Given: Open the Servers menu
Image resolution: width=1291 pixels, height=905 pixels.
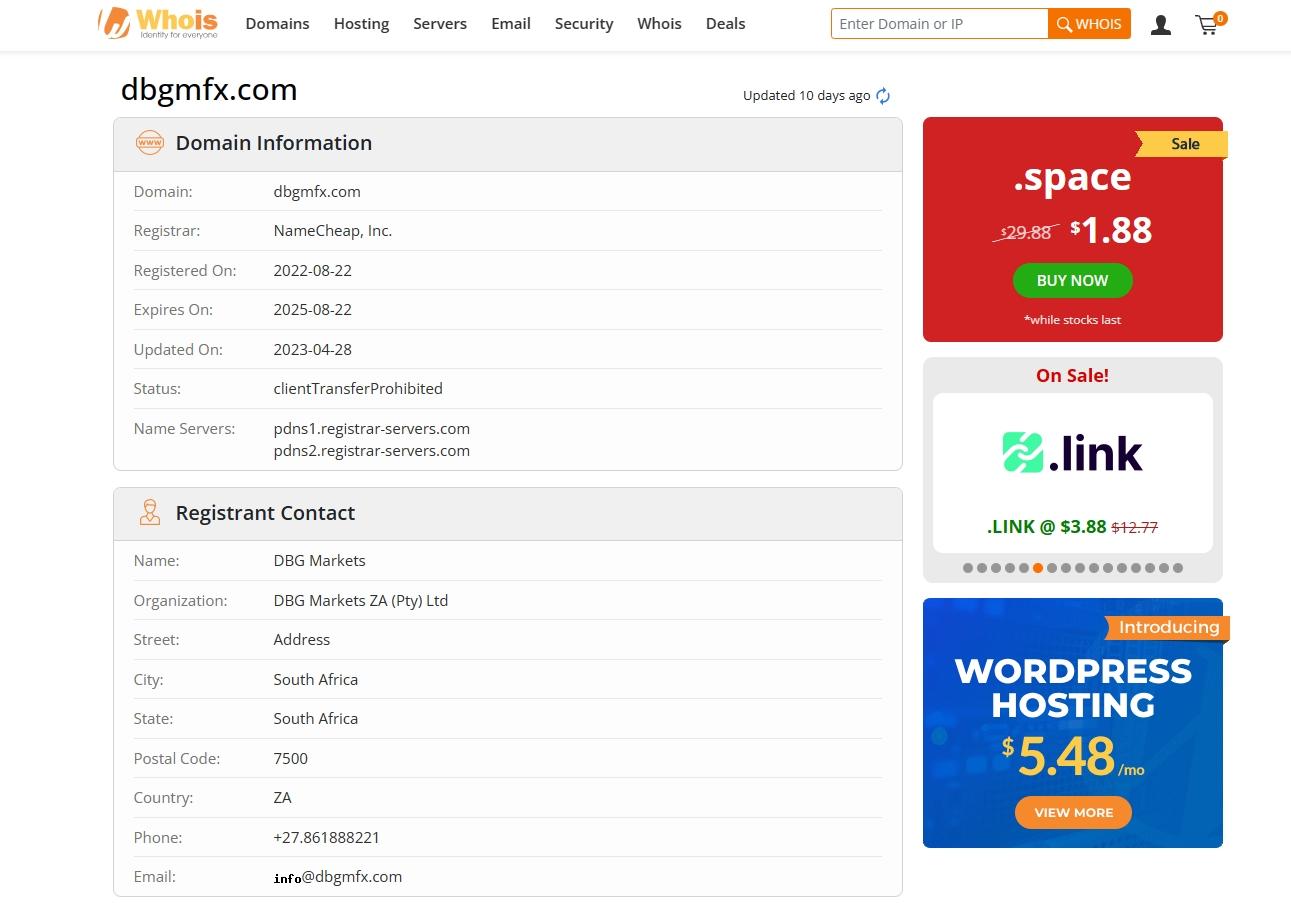Looking at the screenshot, I should (440, 24).
